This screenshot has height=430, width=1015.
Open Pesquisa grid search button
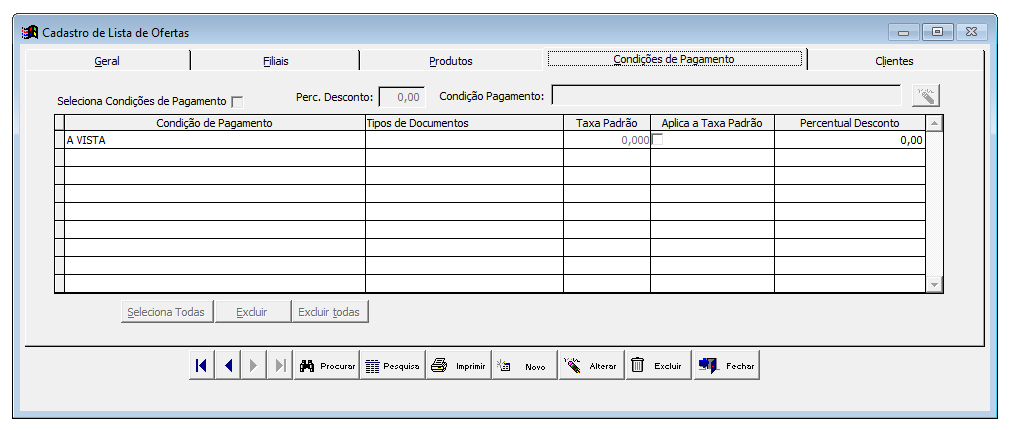[x=393, y=366]
